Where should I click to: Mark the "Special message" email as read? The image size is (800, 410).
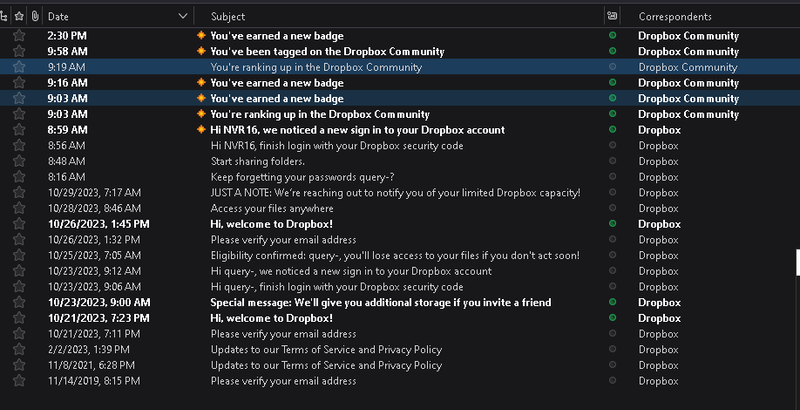[612, 302]
